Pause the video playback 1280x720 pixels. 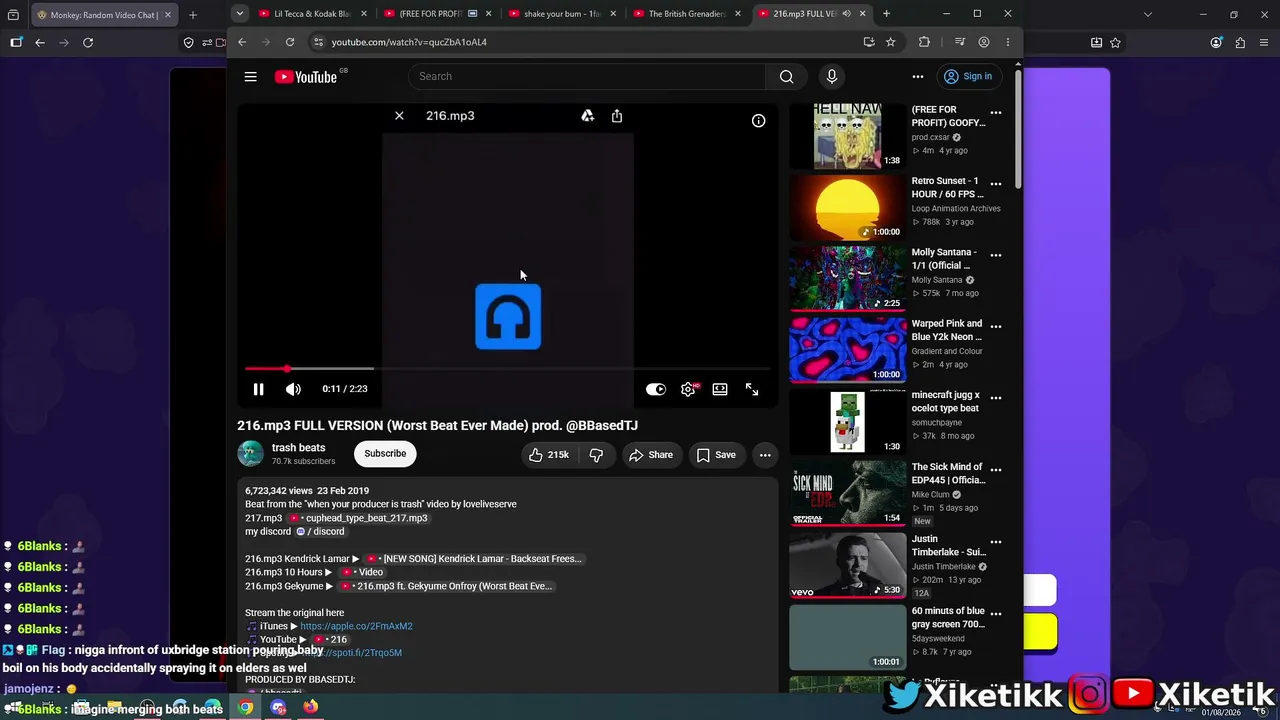click(x=258, y=389)
